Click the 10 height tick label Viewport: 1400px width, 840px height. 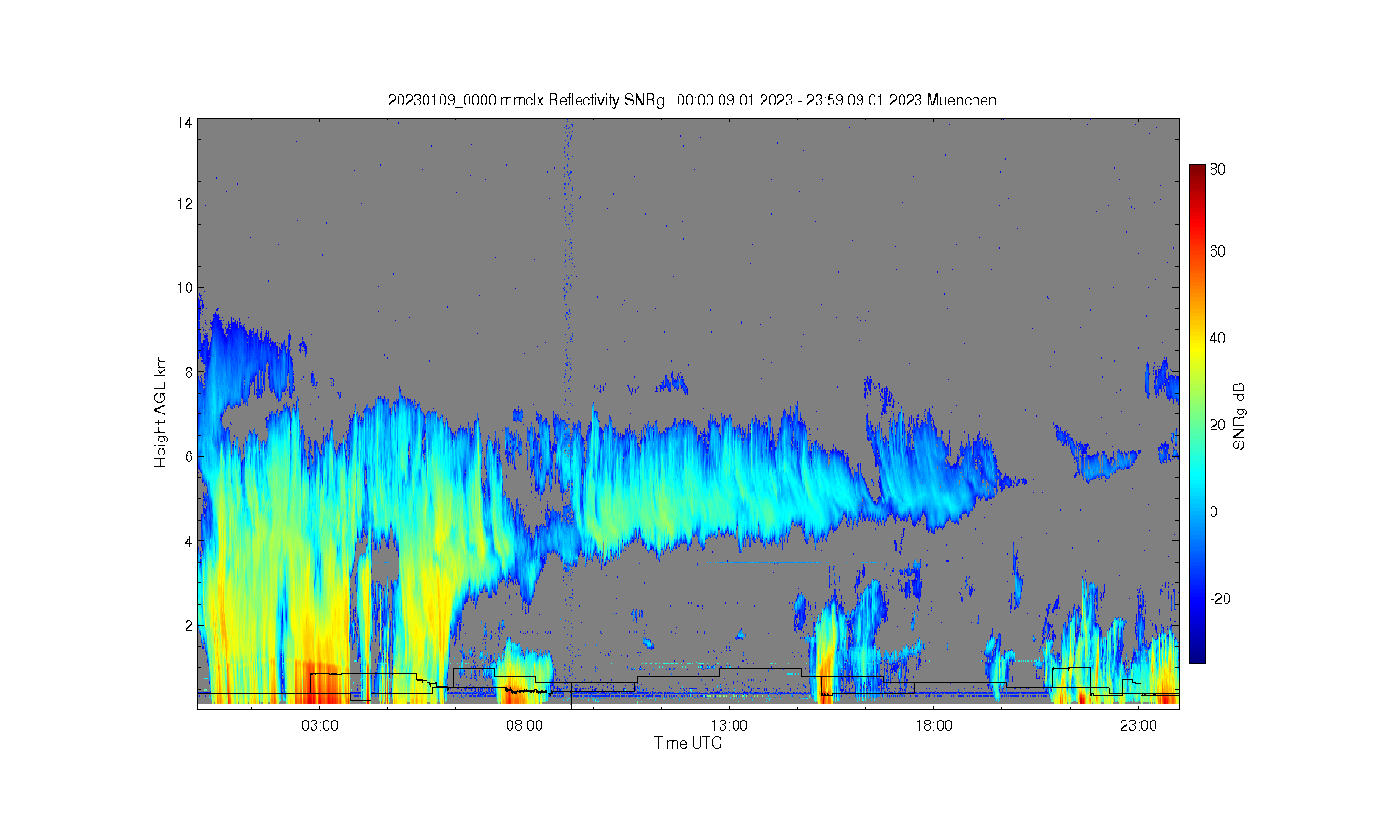tap(186, 287)
